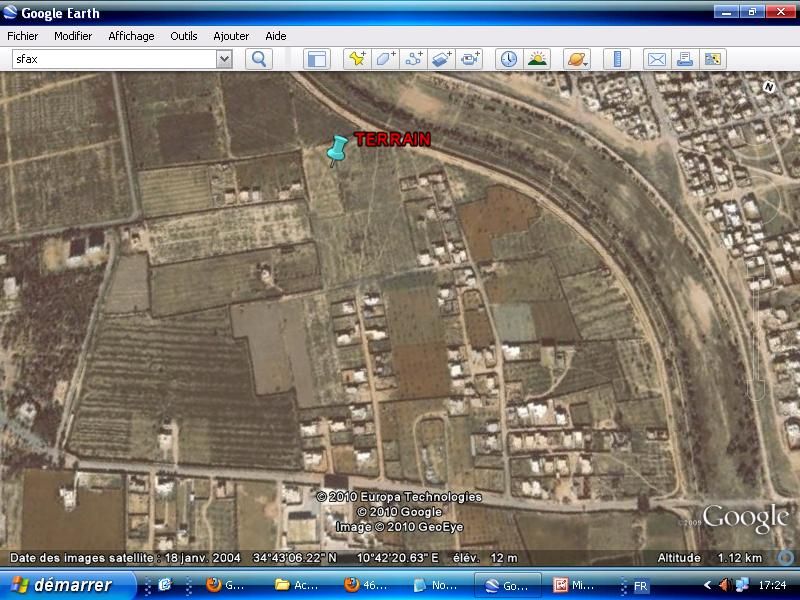Click the TERRAIN placemark pushpin
The height and width of the screenshot is (600, 800).
337,149
